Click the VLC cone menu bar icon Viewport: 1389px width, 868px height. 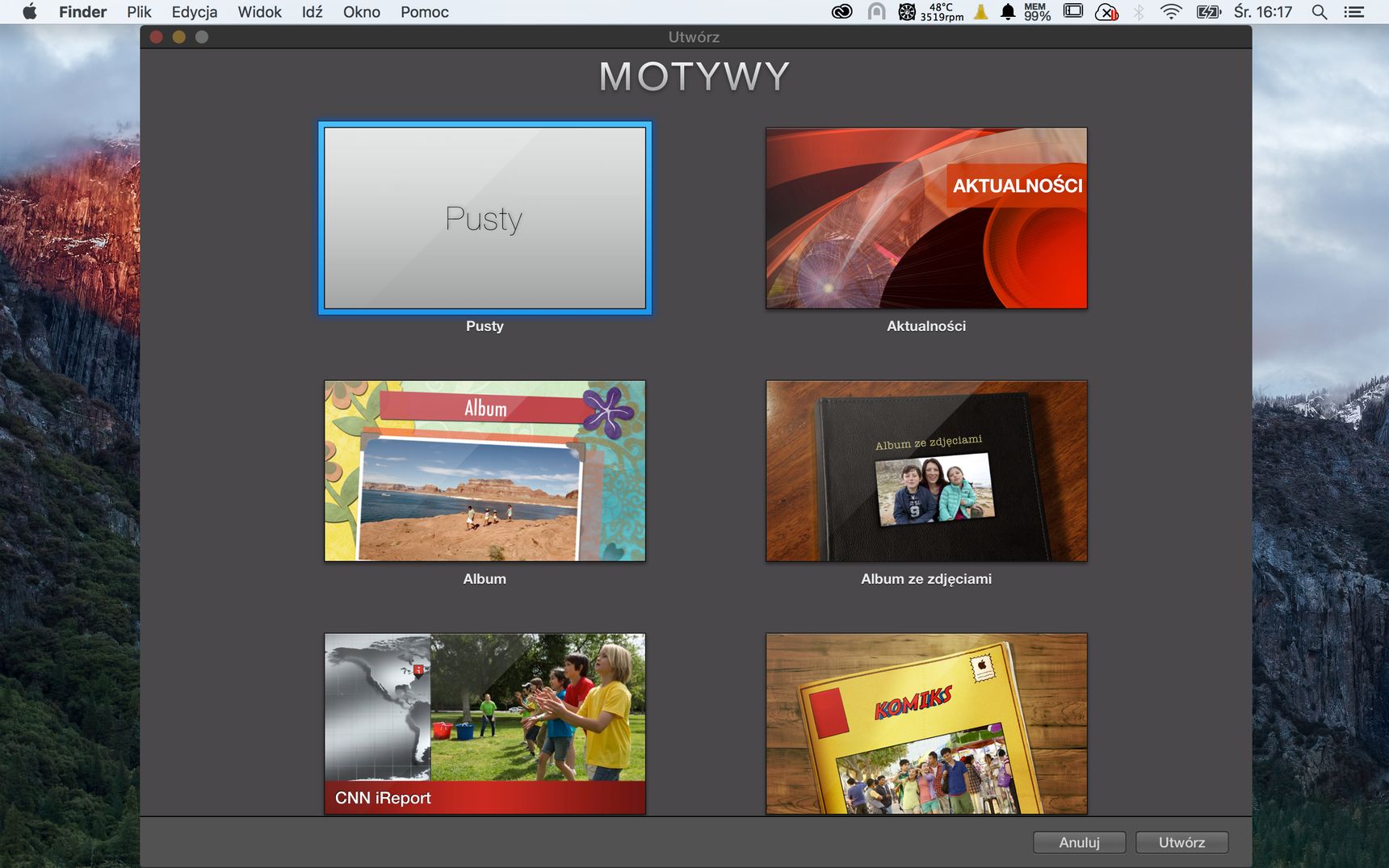click(x=981, y=12)
